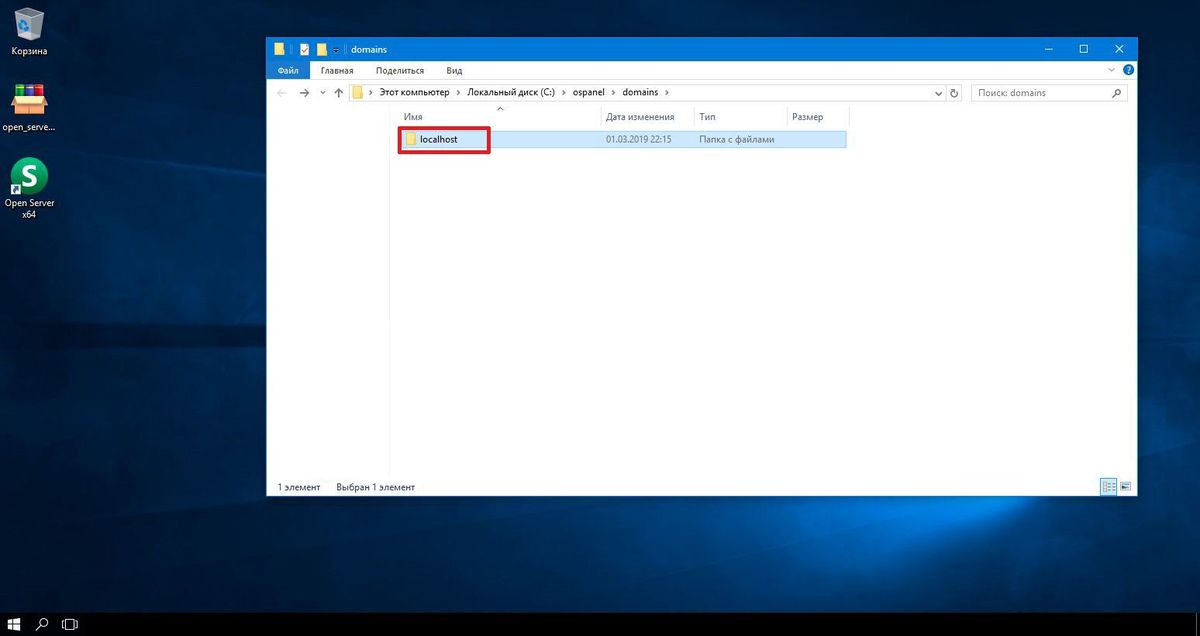Click address bar folder icon
1200x636 pixels.
click(x=358, y=93)
